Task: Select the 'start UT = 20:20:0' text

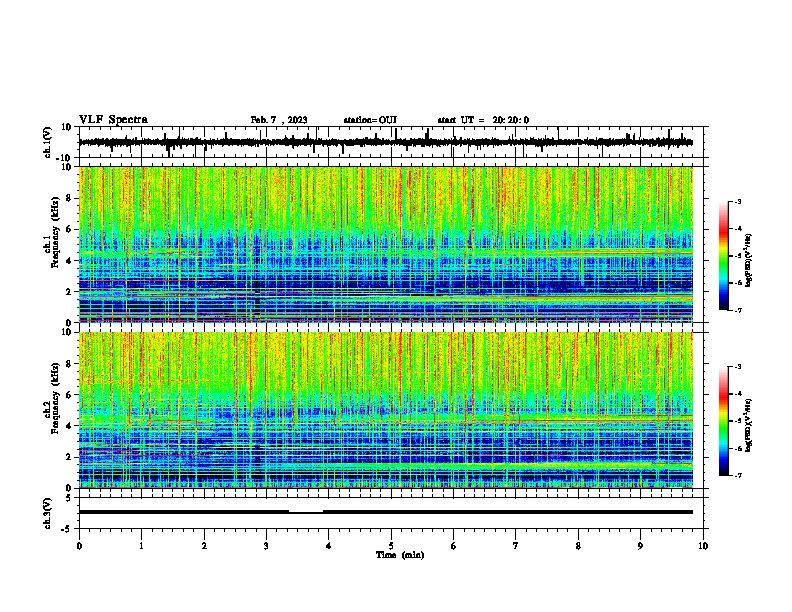Action: coord(483,120)
